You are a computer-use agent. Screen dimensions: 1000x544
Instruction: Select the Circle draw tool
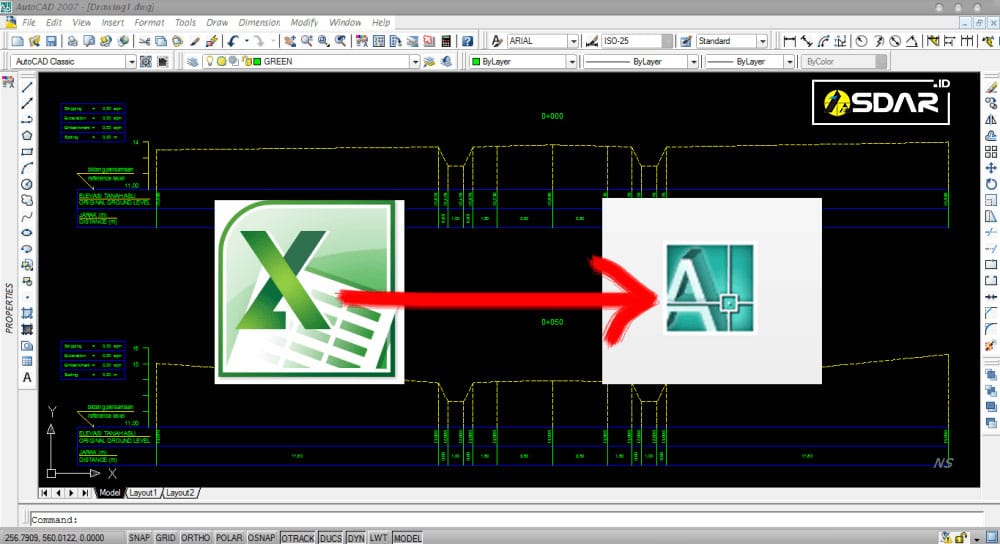(x=27, y=184)
